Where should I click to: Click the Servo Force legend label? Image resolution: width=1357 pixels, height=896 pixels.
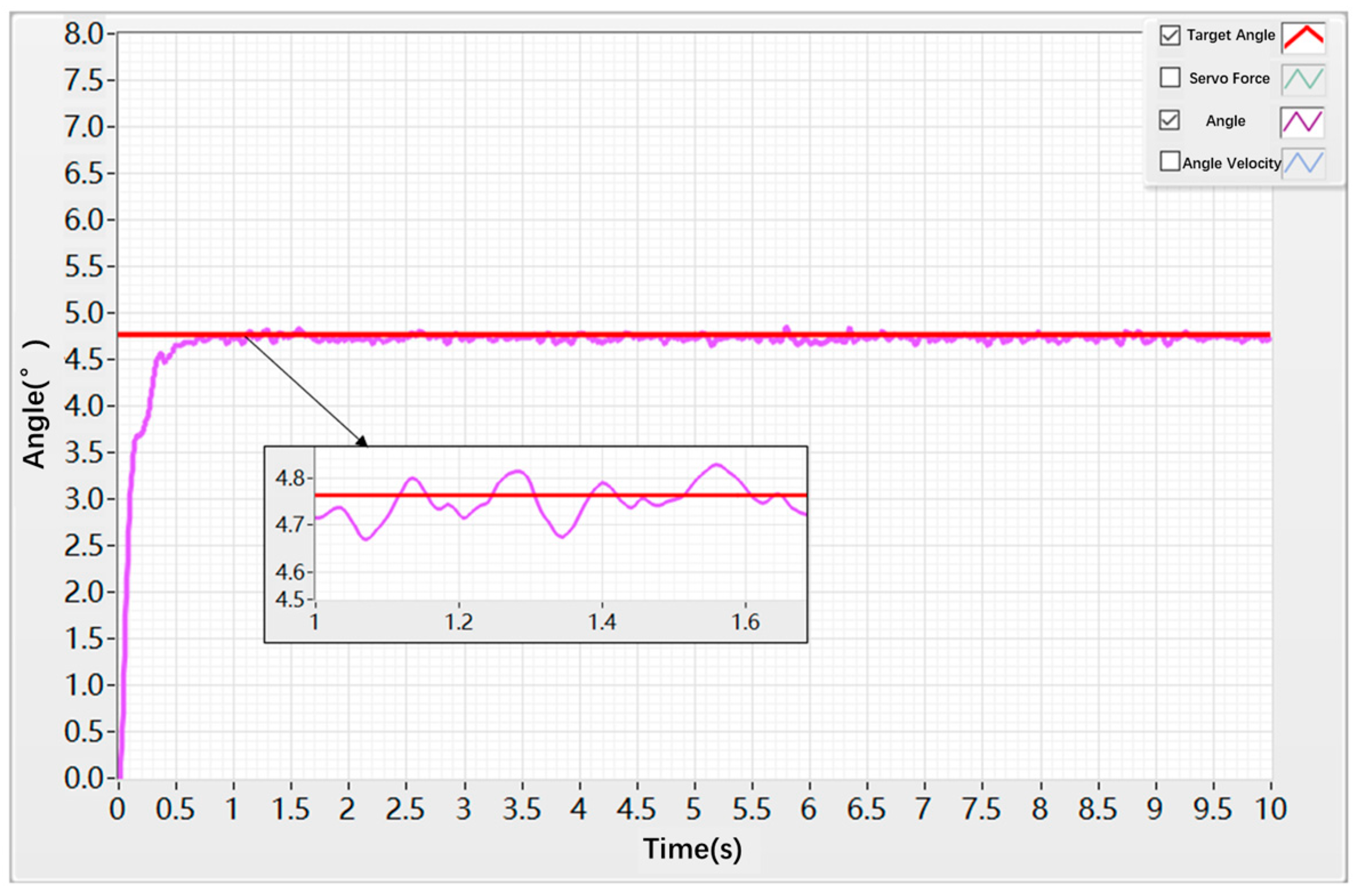click(x=1229, y=78)
